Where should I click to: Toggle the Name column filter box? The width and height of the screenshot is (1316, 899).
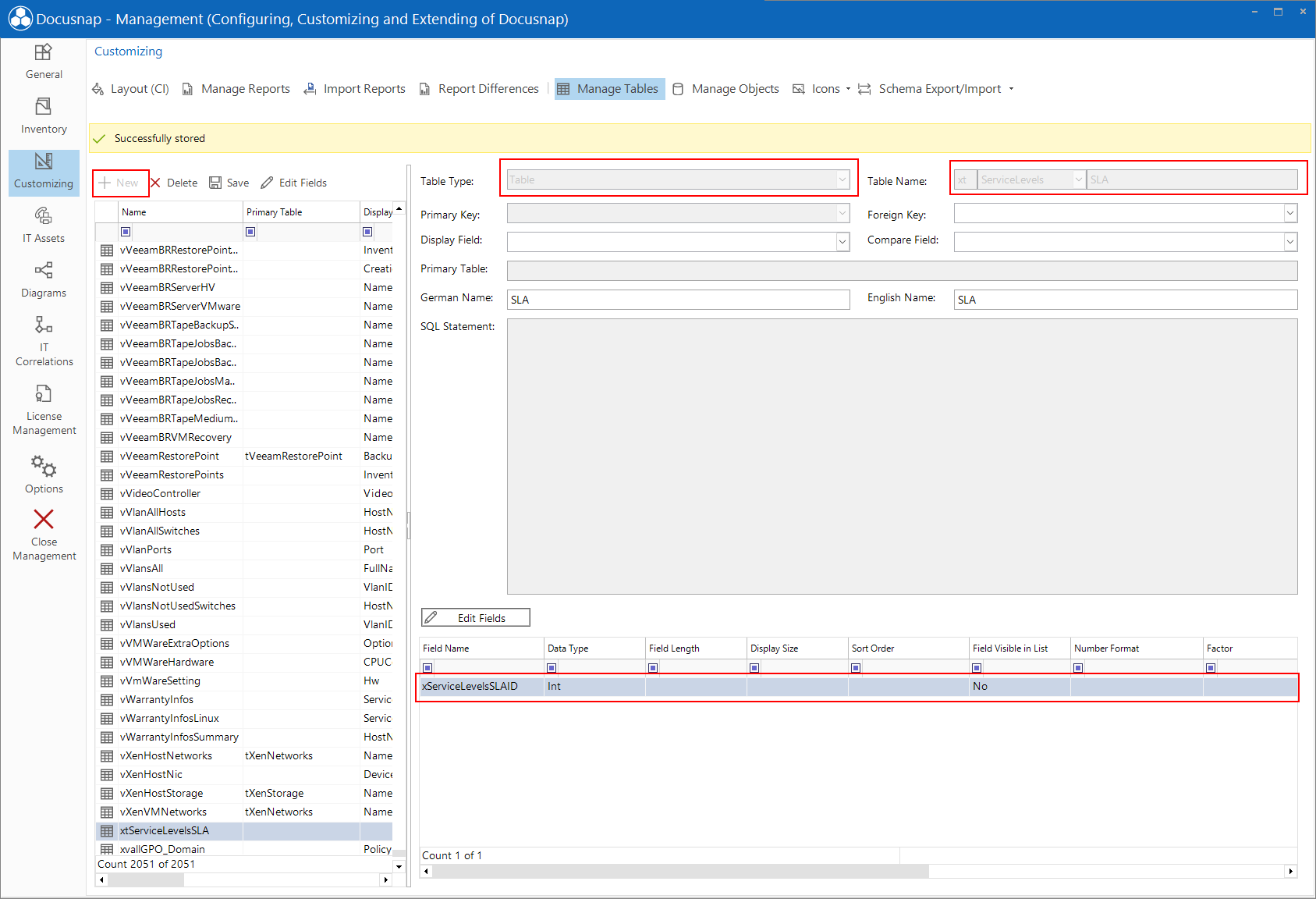(126, 232)
